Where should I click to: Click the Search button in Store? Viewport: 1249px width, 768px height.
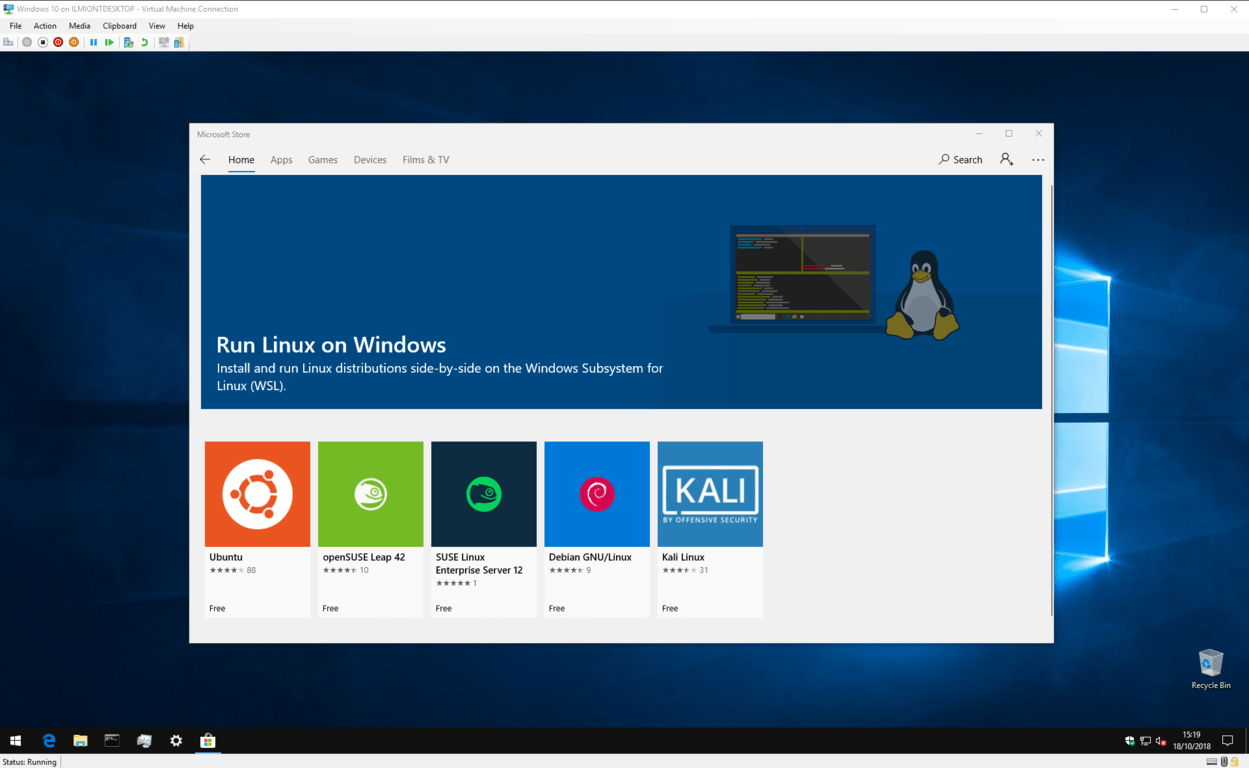point(961,160)
